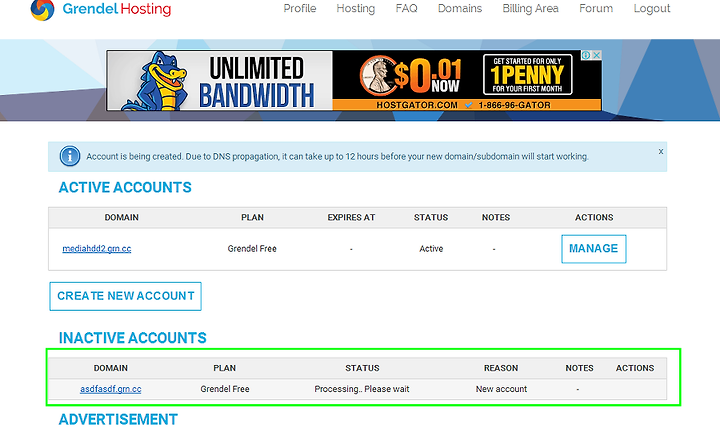Navigate to Domains
Screen dimensions: 720x432
pyautogui.click(x=460, y=8)
